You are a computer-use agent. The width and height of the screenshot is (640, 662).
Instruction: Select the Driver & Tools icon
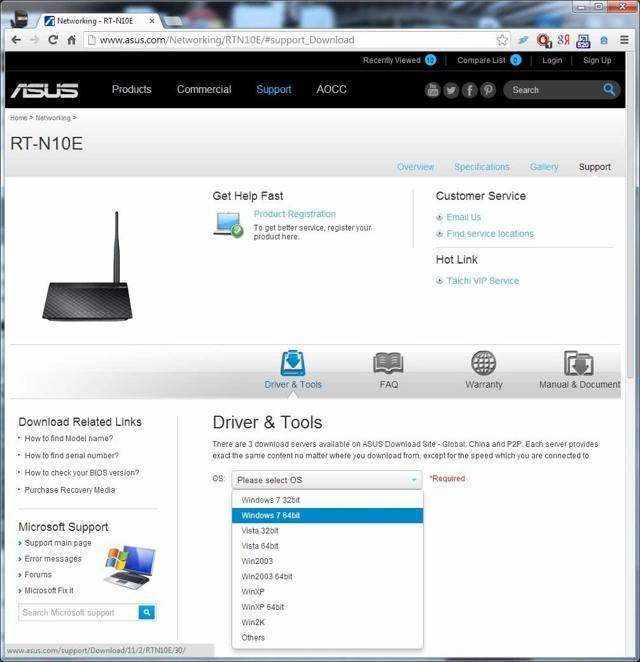coord(293,362)
